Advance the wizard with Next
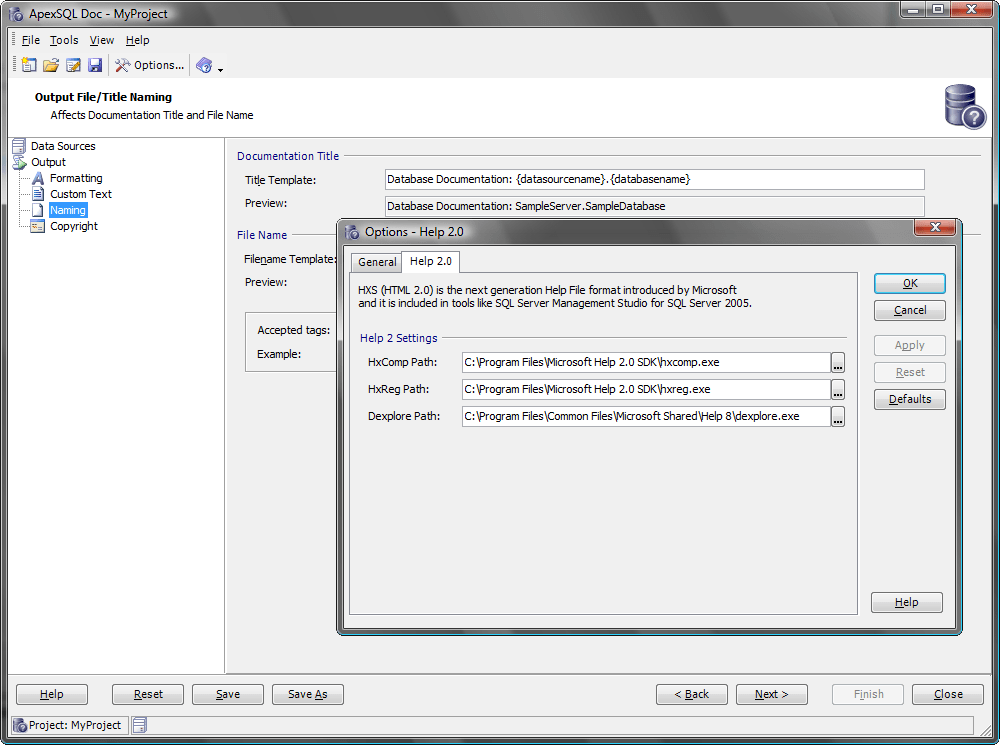The image size is (1000, 745). click(x=771, y=694)
